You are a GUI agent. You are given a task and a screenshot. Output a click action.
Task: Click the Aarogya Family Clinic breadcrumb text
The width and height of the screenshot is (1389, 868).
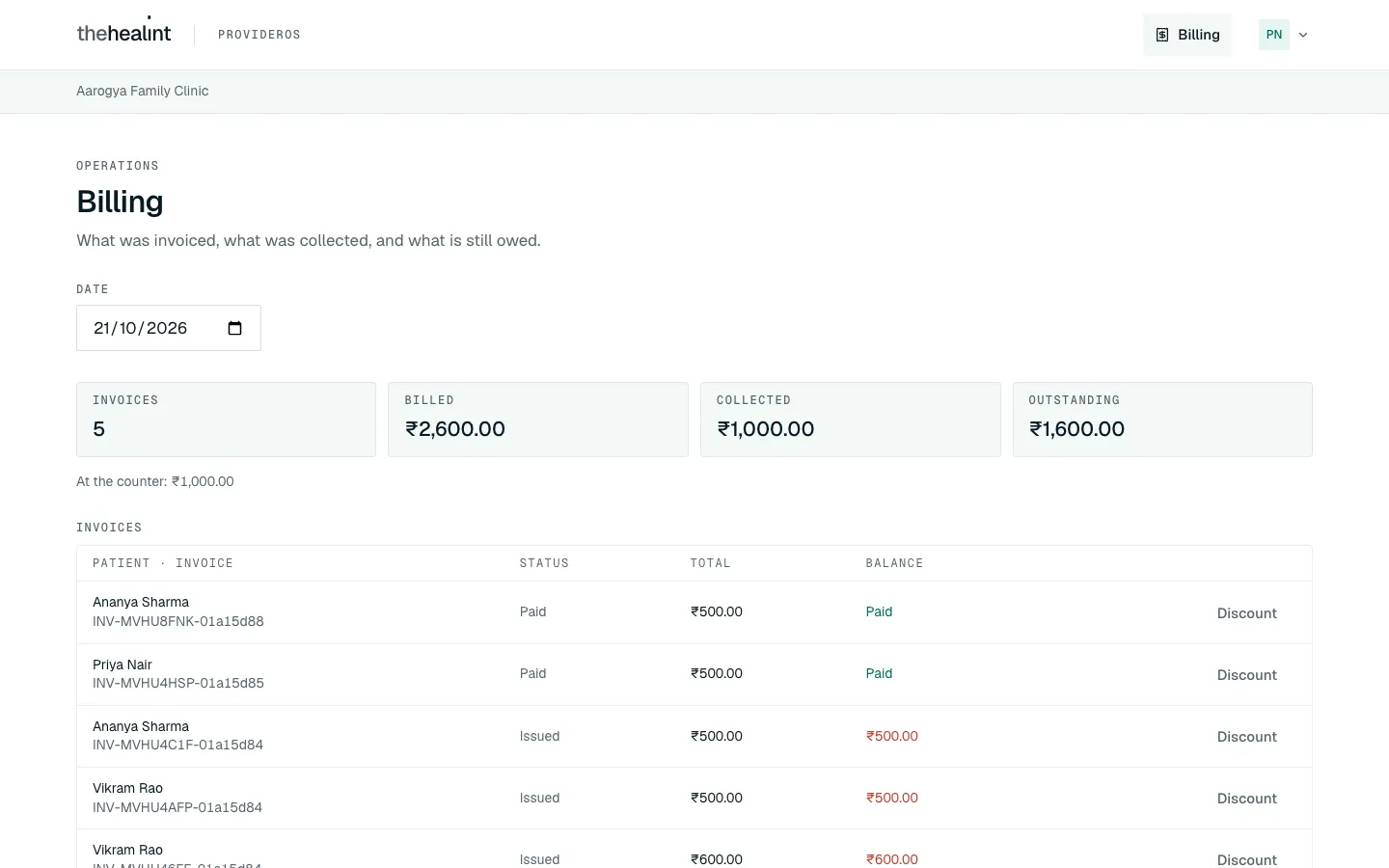point(143,91)
